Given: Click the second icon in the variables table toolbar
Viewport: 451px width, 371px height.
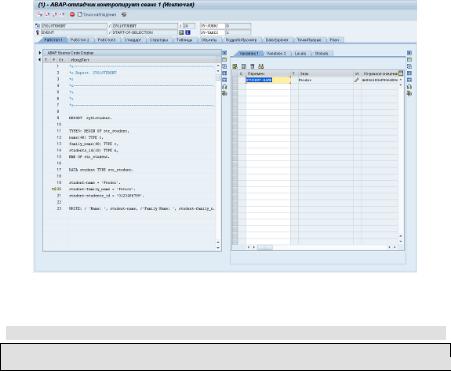Looking at the screenshot, I should [244, 67].
